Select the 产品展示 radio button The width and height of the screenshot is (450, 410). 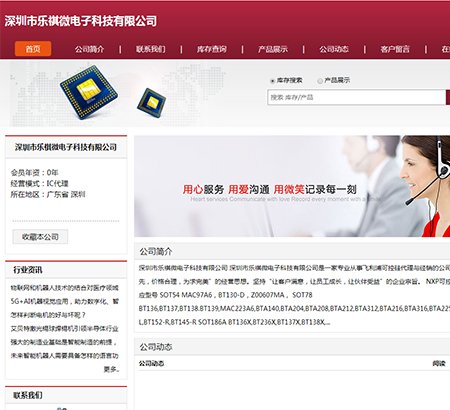(320, 81)
